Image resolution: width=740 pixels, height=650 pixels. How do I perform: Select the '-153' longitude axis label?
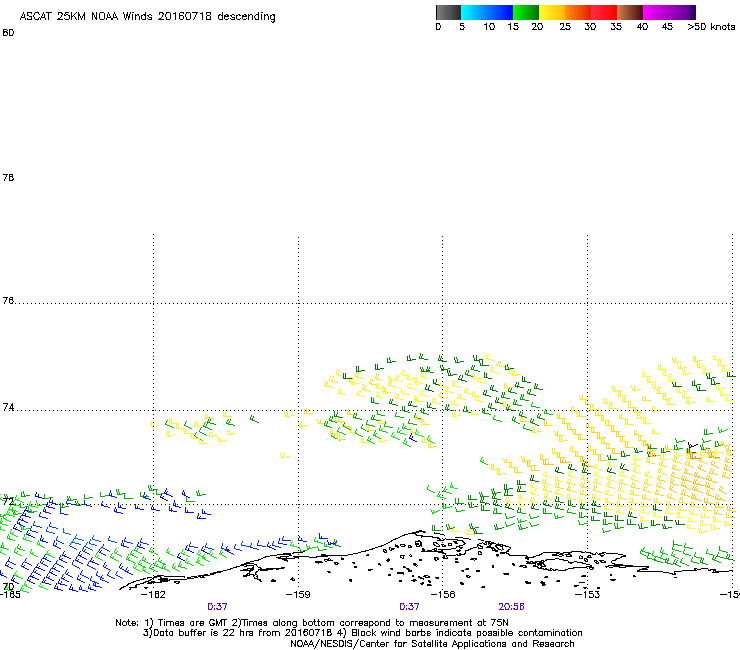tap(588, 595)
